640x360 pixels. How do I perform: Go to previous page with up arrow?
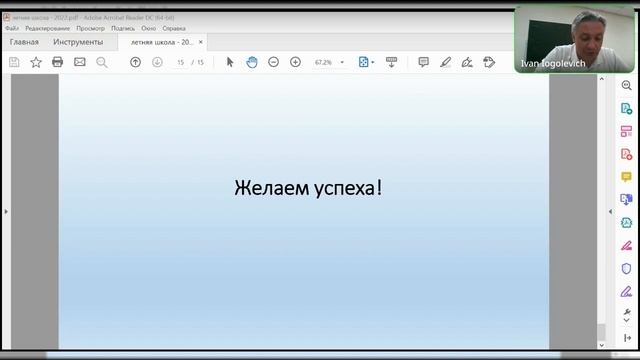point(136,62)
